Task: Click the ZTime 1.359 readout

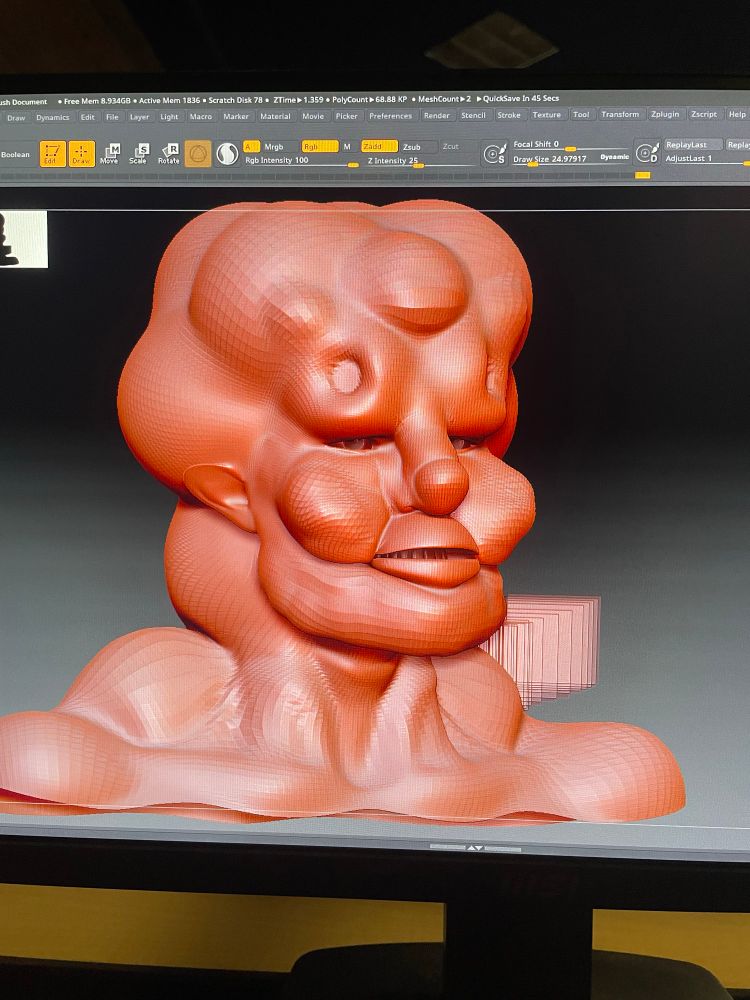Action: tap(298, 100)
